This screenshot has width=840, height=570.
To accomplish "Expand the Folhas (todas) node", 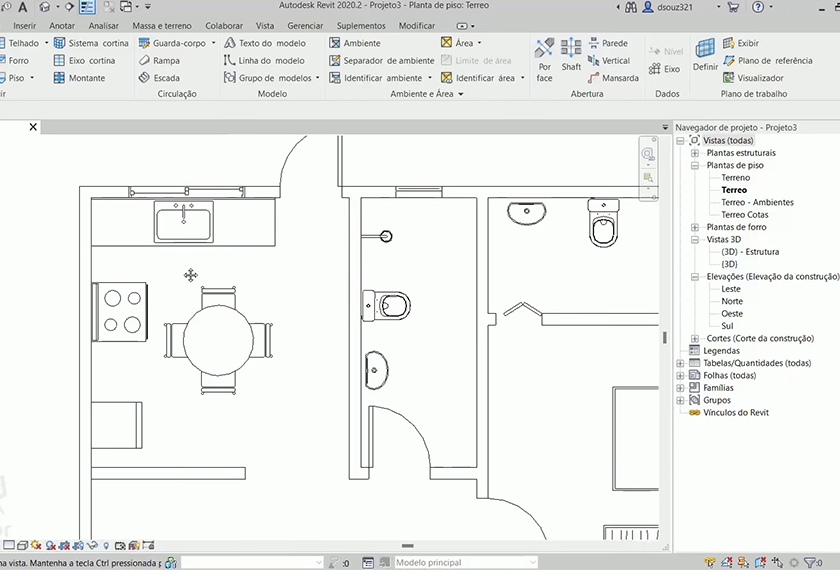I will click(x=681, y=376).
